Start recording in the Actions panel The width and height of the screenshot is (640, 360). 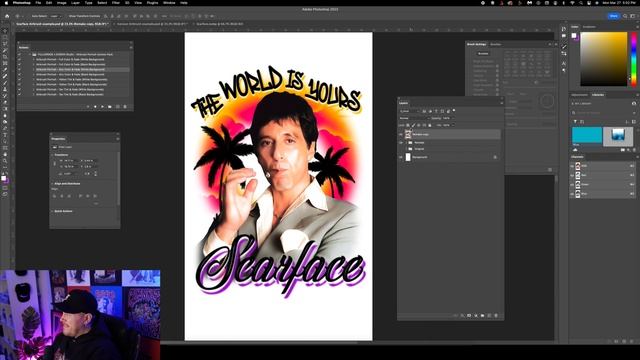click(x=96, y=107)
